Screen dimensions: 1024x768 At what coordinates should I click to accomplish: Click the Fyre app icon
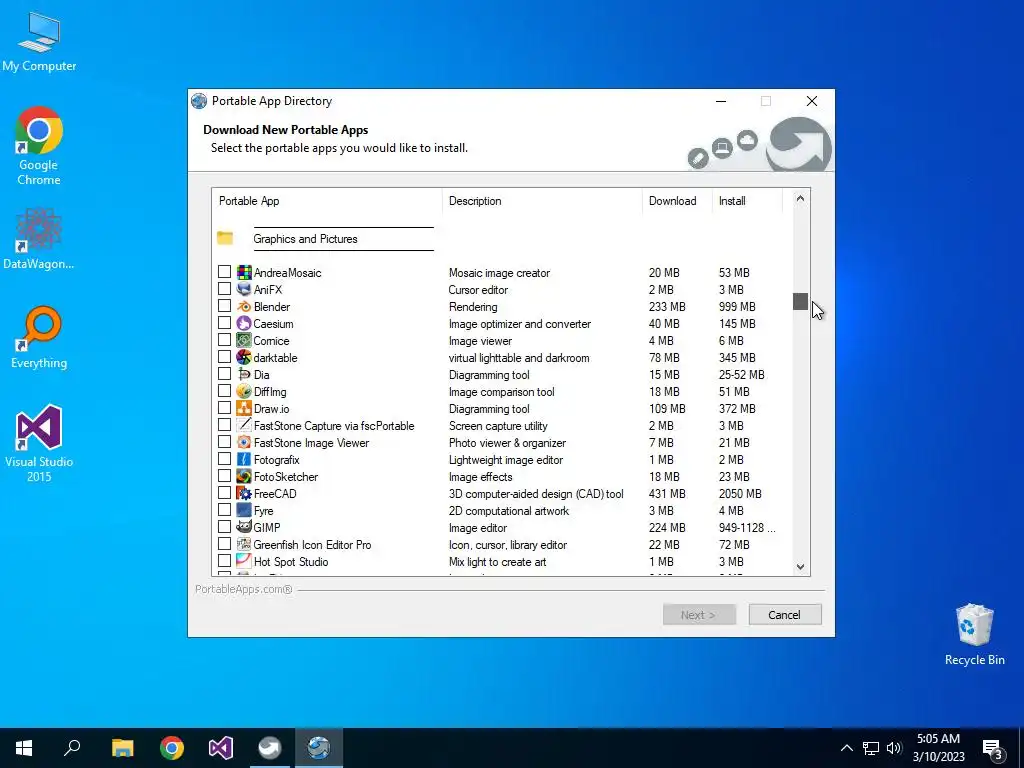(x=244, y=510)
